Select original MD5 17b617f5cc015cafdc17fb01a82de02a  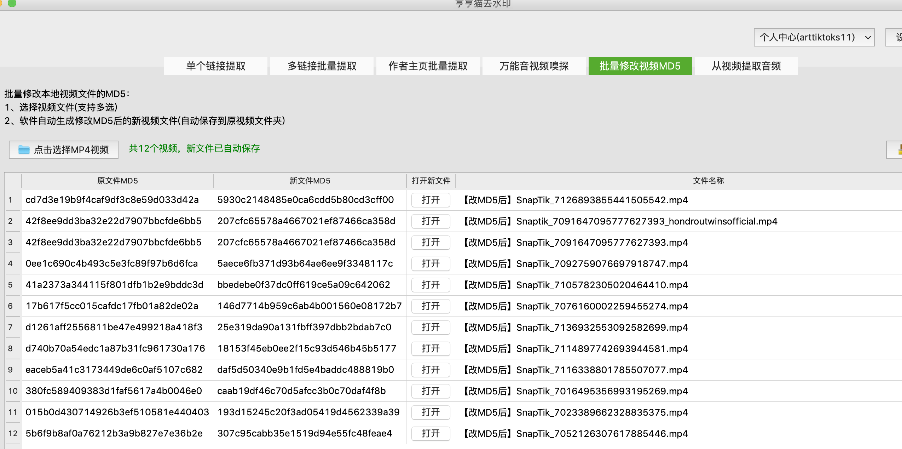click(x=112, y=306)
